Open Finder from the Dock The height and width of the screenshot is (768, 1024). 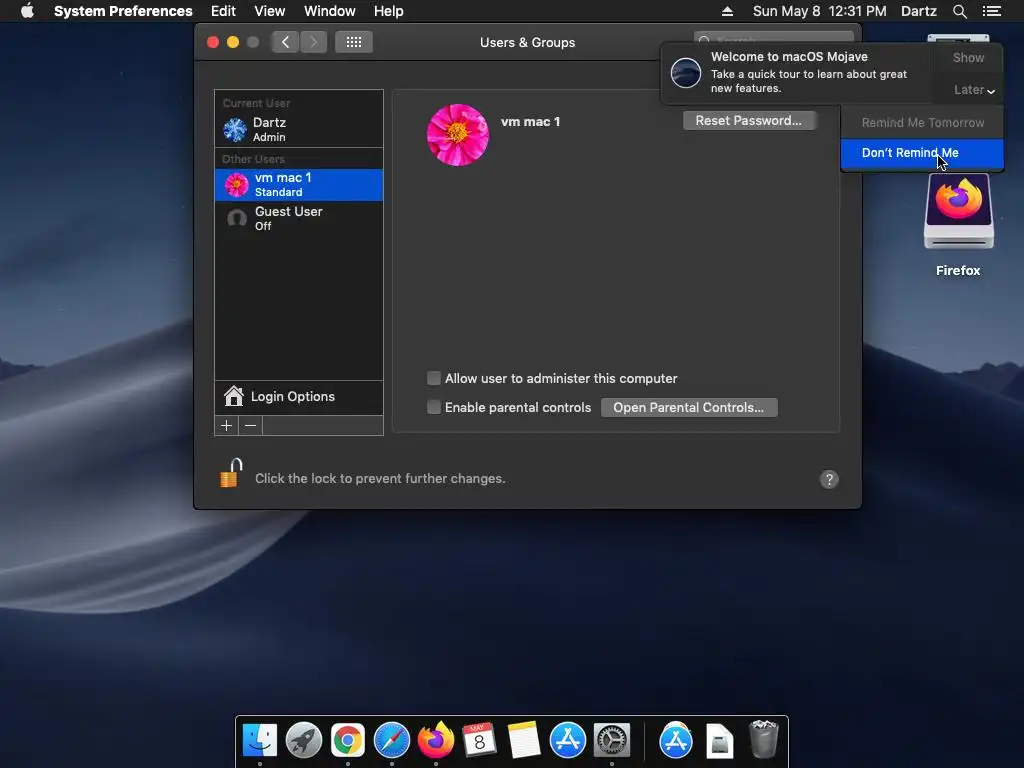(260, 740)
